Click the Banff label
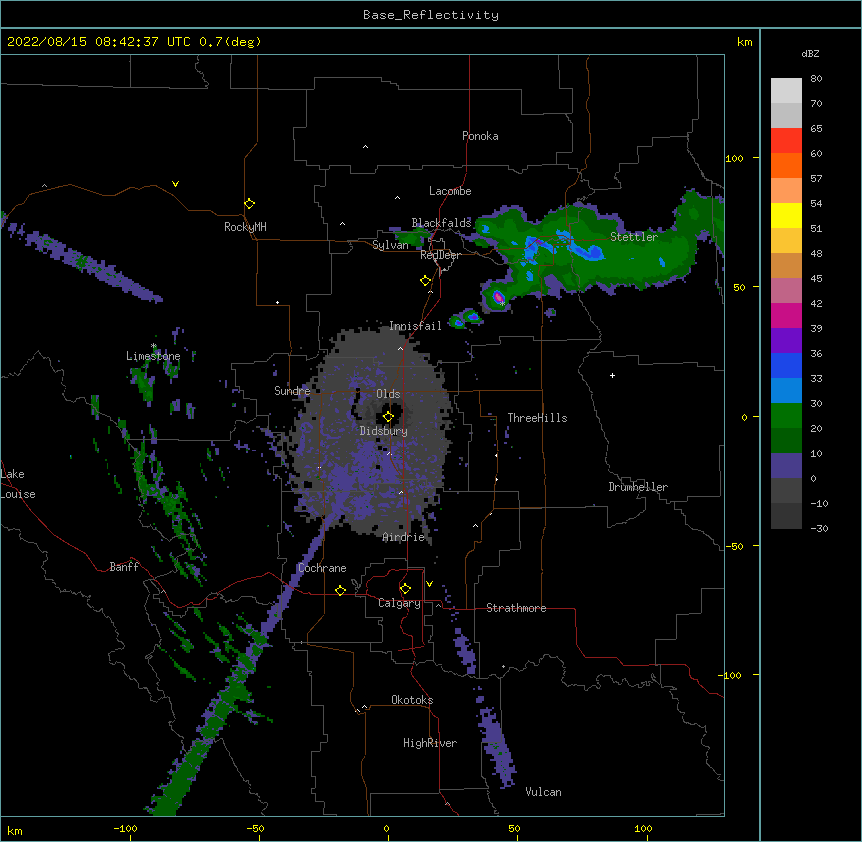 tap(124, 567)
